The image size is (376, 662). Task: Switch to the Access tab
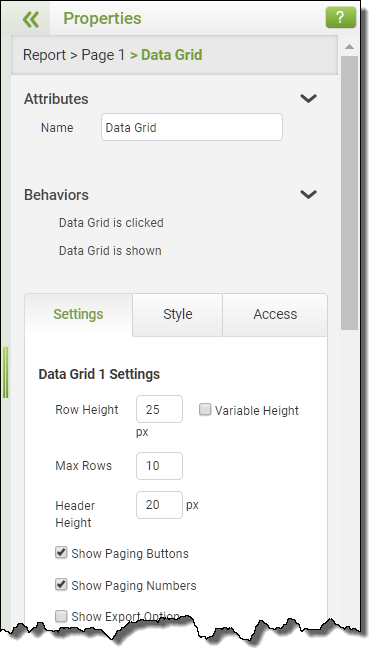[x=275, y=315]
